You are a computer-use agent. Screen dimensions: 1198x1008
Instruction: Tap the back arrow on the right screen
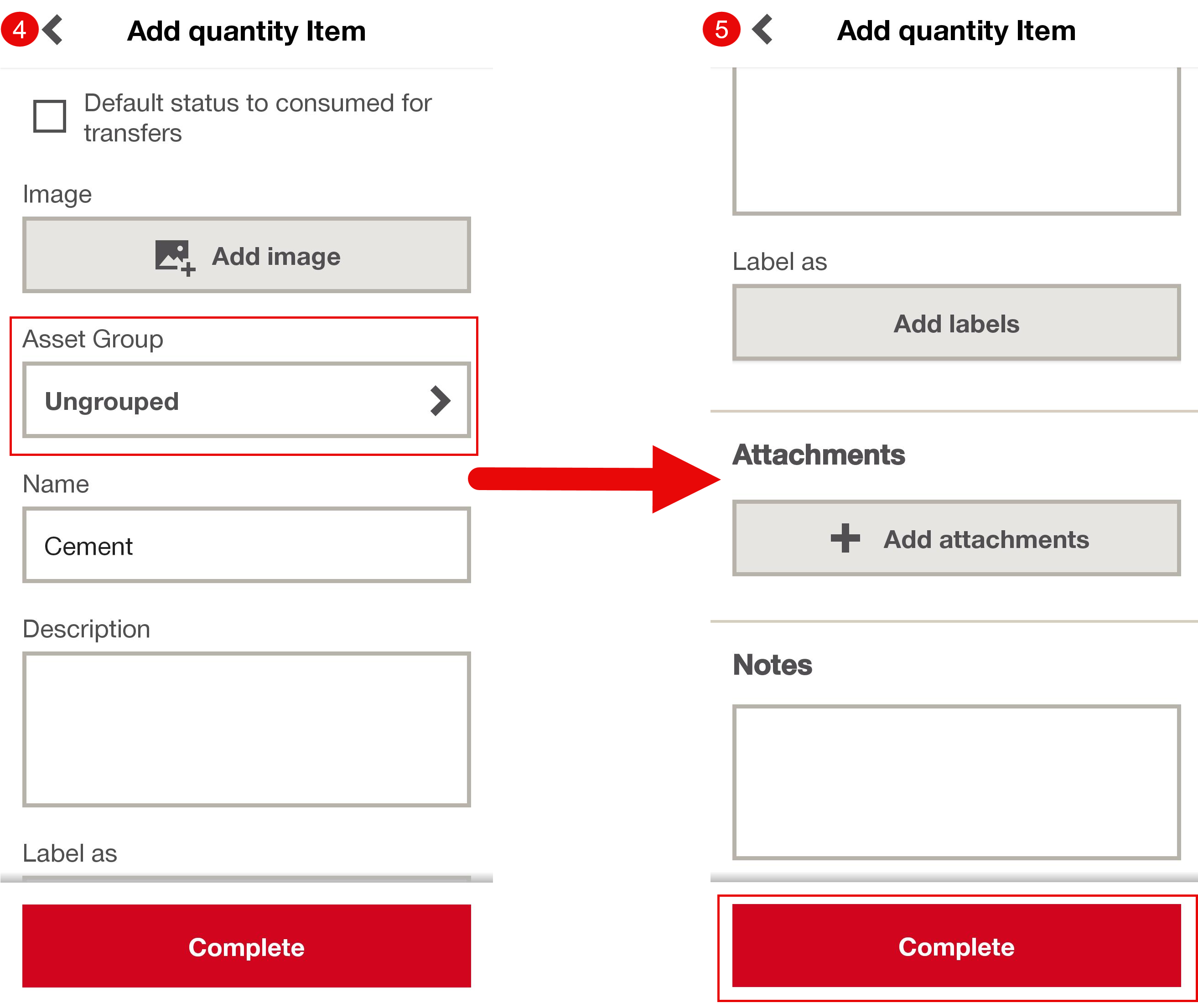(762, 30)
